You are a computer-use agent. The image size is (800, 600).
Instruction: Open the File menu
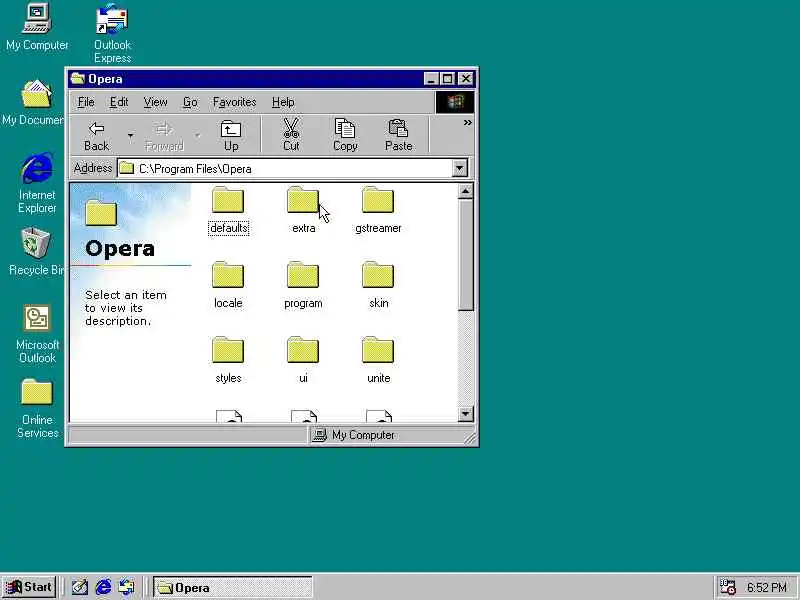pyautogui.click(x=86, y=102)
